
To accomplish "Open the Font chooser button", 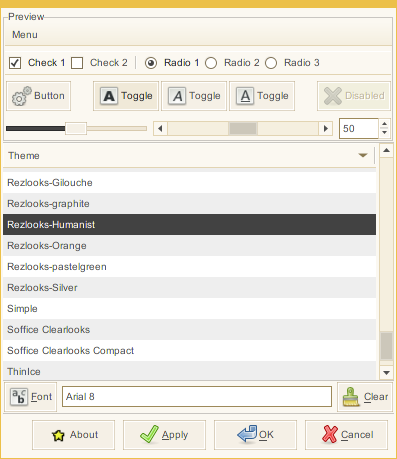I will 31,397.
